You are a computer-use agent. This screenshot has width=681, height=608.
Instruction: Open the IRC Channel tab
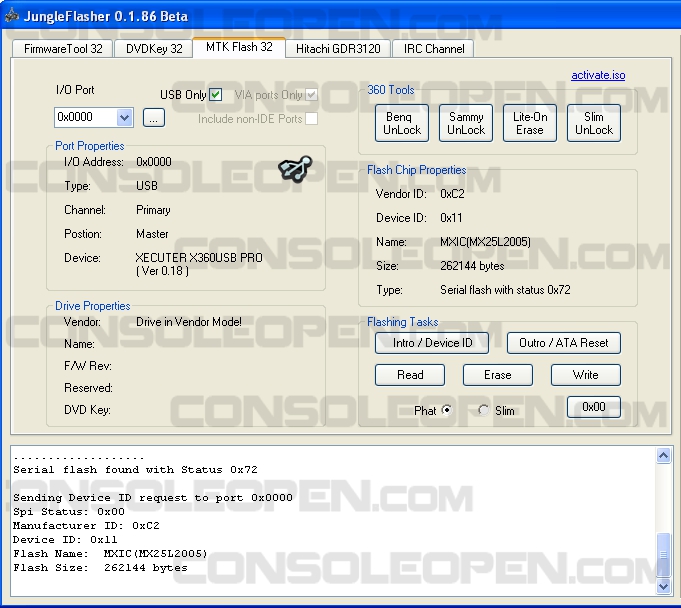[433, 49]
